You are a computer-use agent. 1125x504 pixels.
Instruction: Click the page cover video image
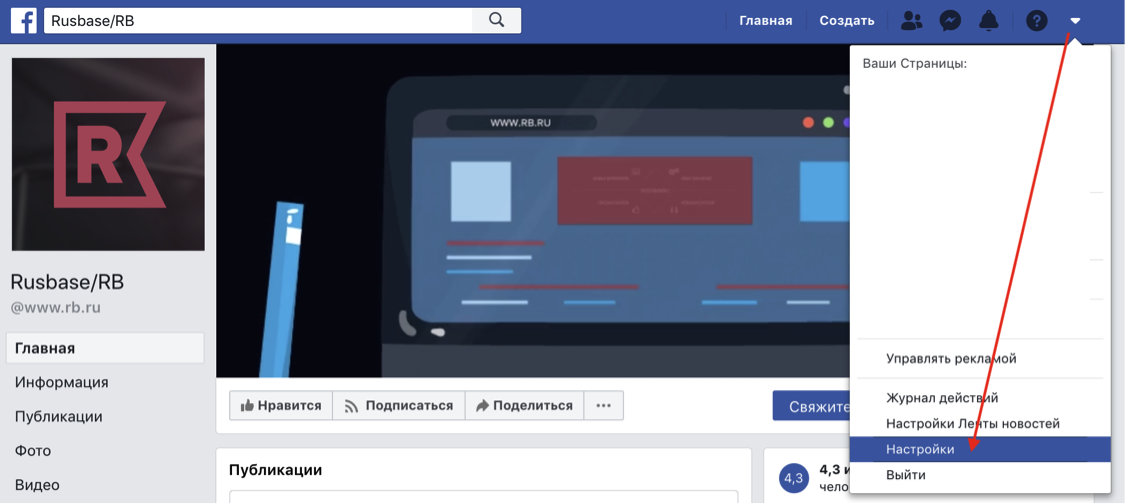point(532,211)
